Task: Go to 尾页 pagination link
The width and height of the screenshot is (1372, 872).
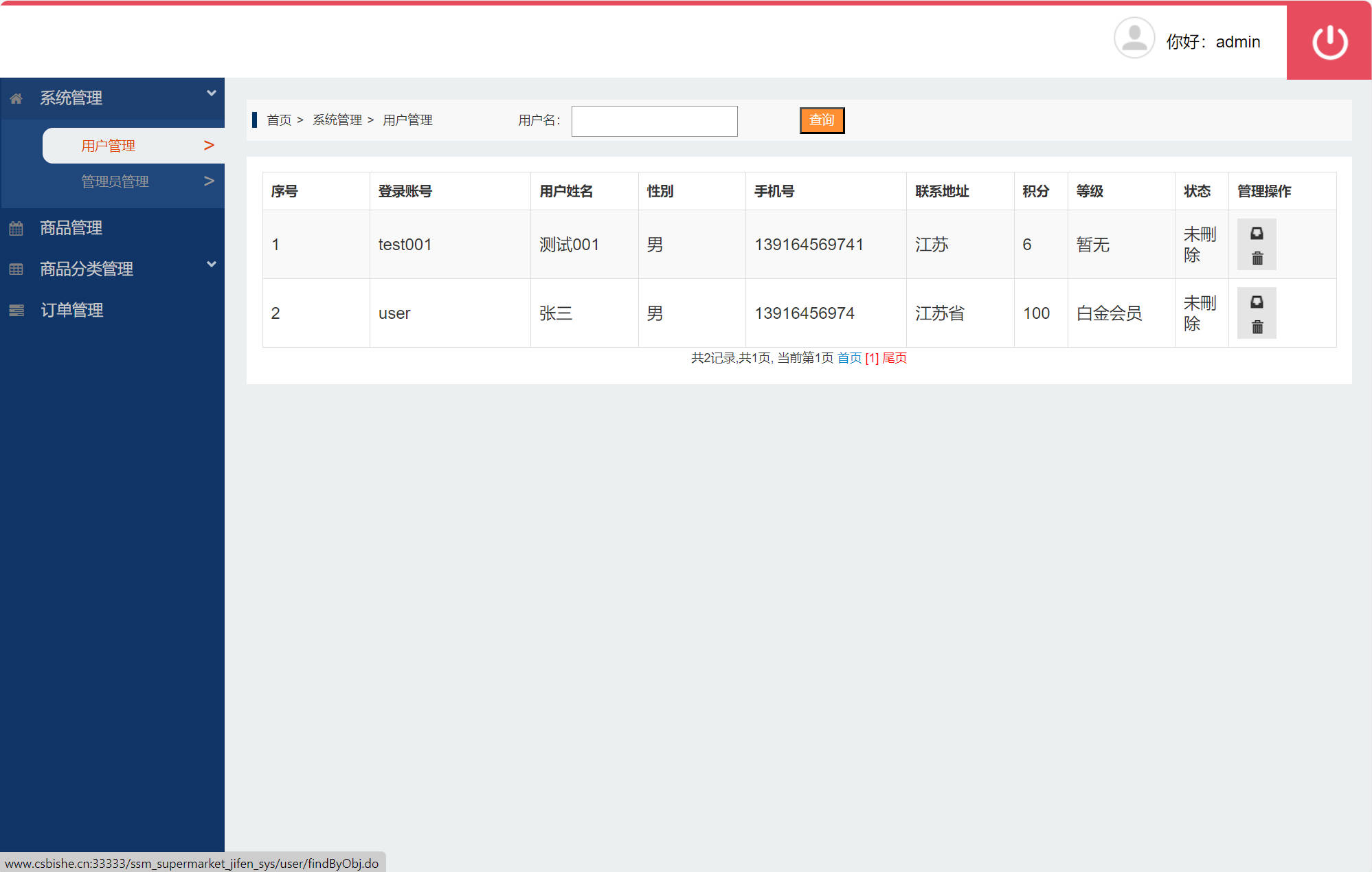Action: click(x=895, y=358)
